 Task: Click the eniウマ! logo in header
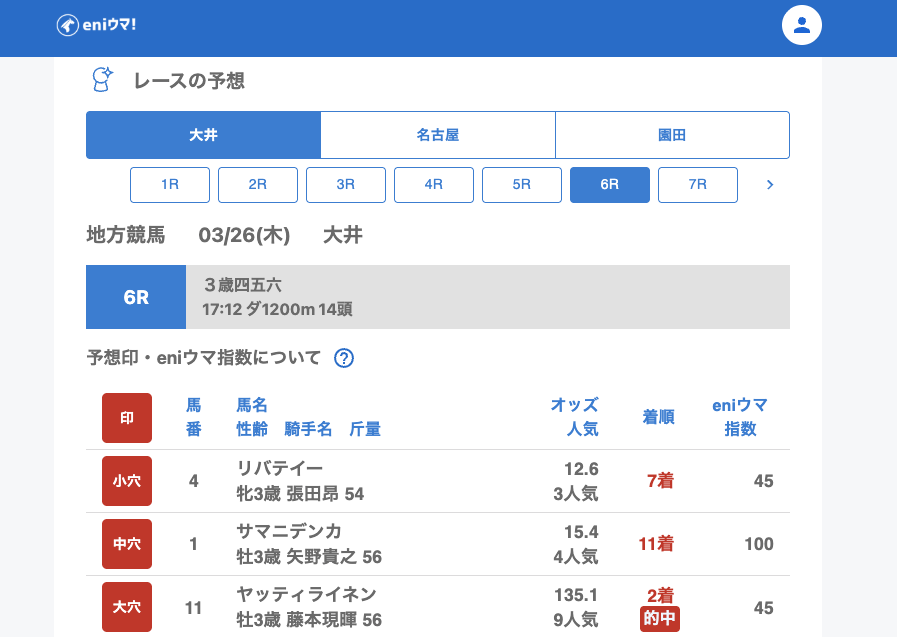point(96,25)
